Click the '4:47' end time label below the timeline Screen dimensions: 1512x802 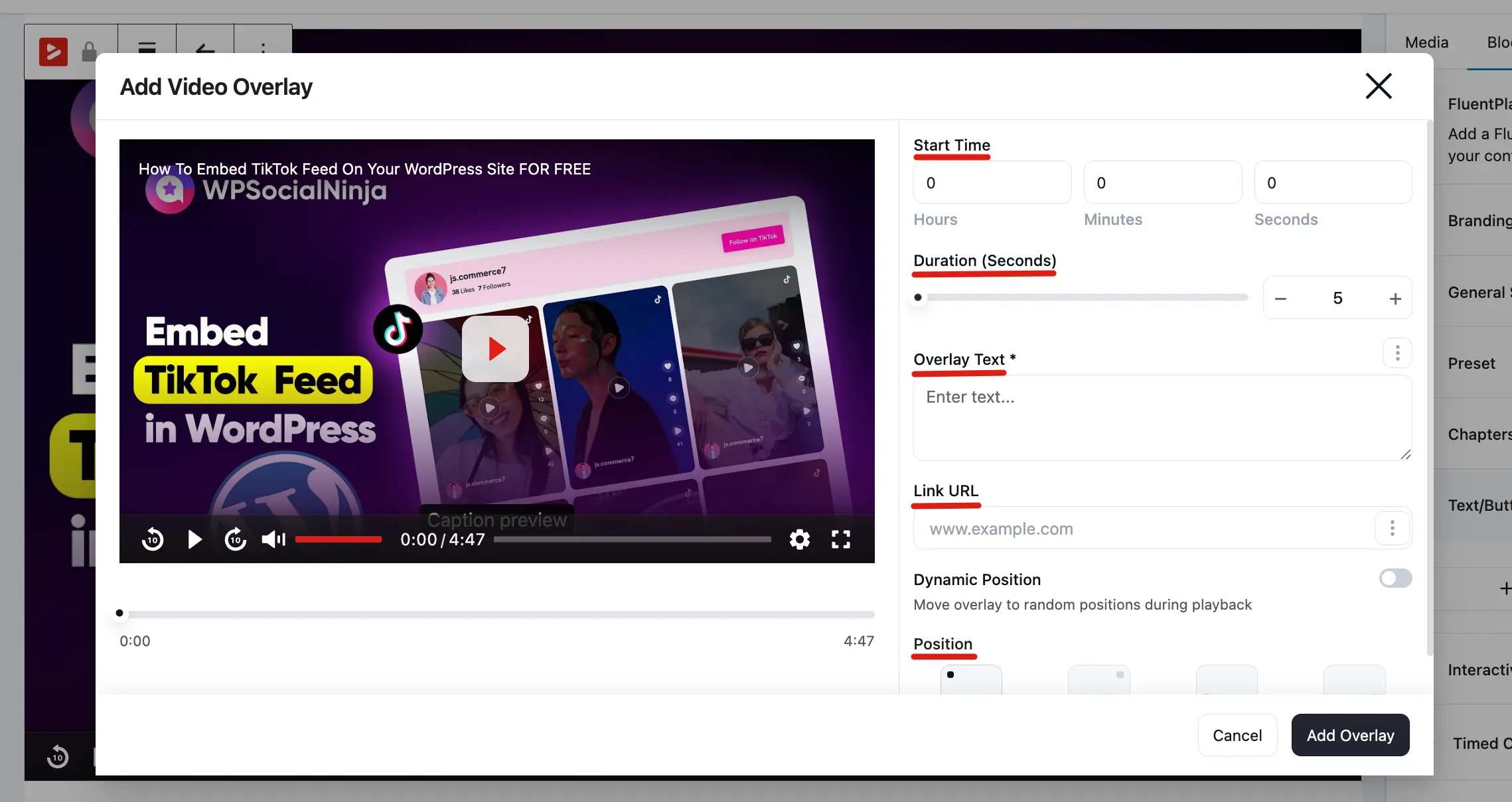pyautogui.click(x=859, y=641)
